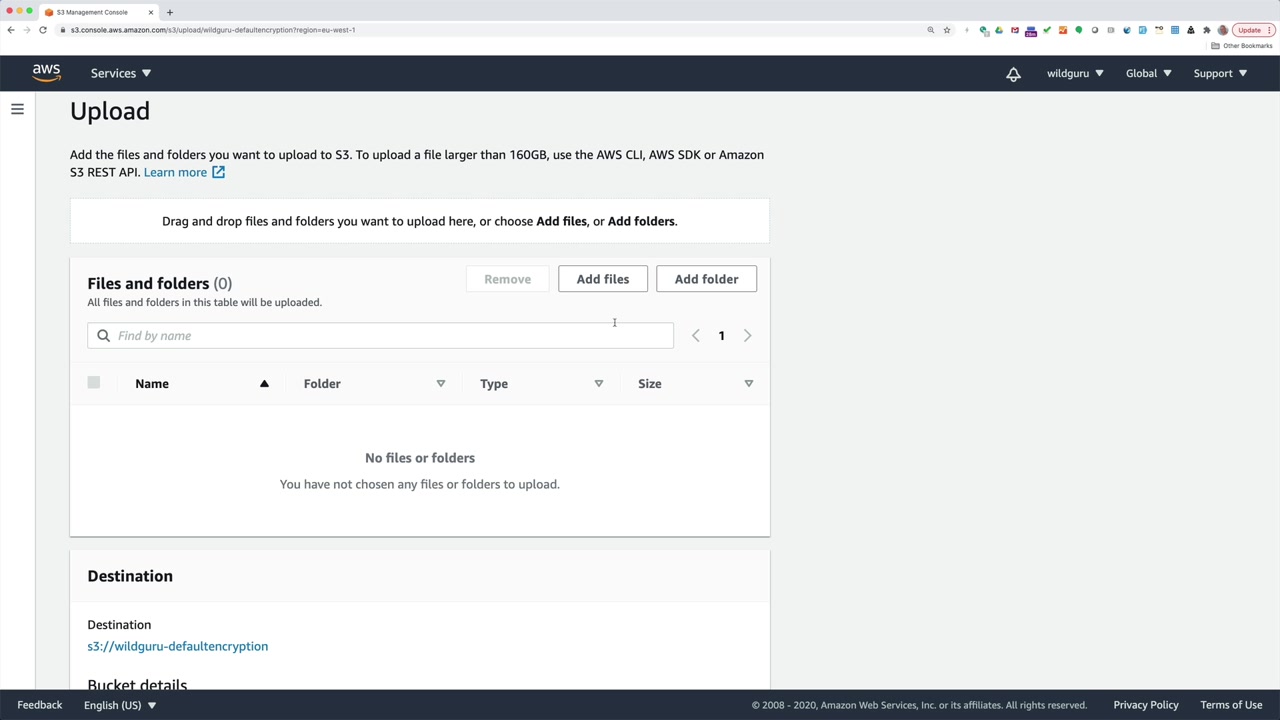The image size is (1280, 720).
Task: Open the wildguru account dropdown
Action: [x=1075, y=73]
